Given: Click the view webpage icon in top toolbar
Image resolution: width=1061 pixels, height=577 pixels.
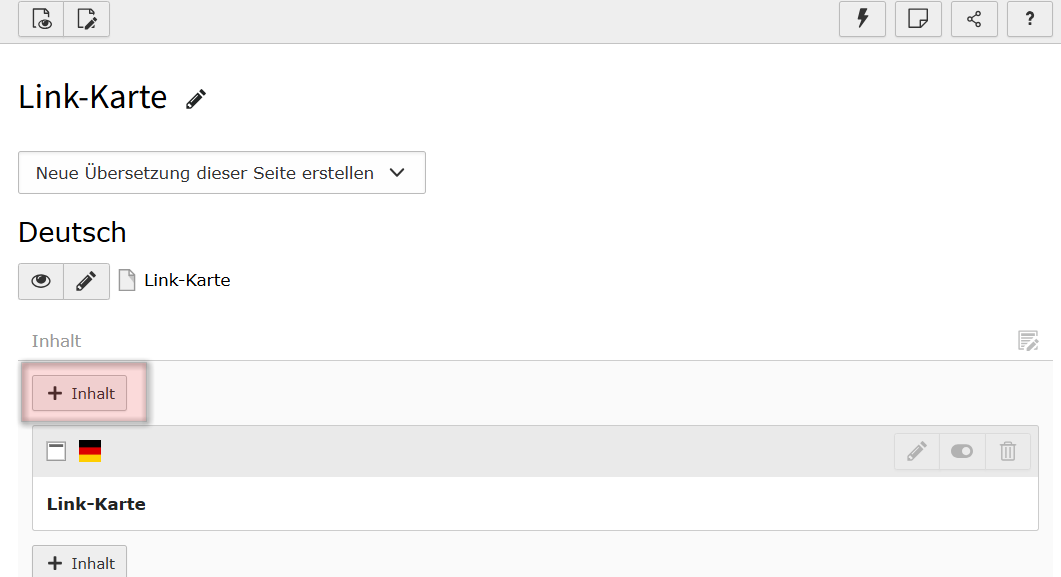Looking at the screenshot, I should [41, 19].
